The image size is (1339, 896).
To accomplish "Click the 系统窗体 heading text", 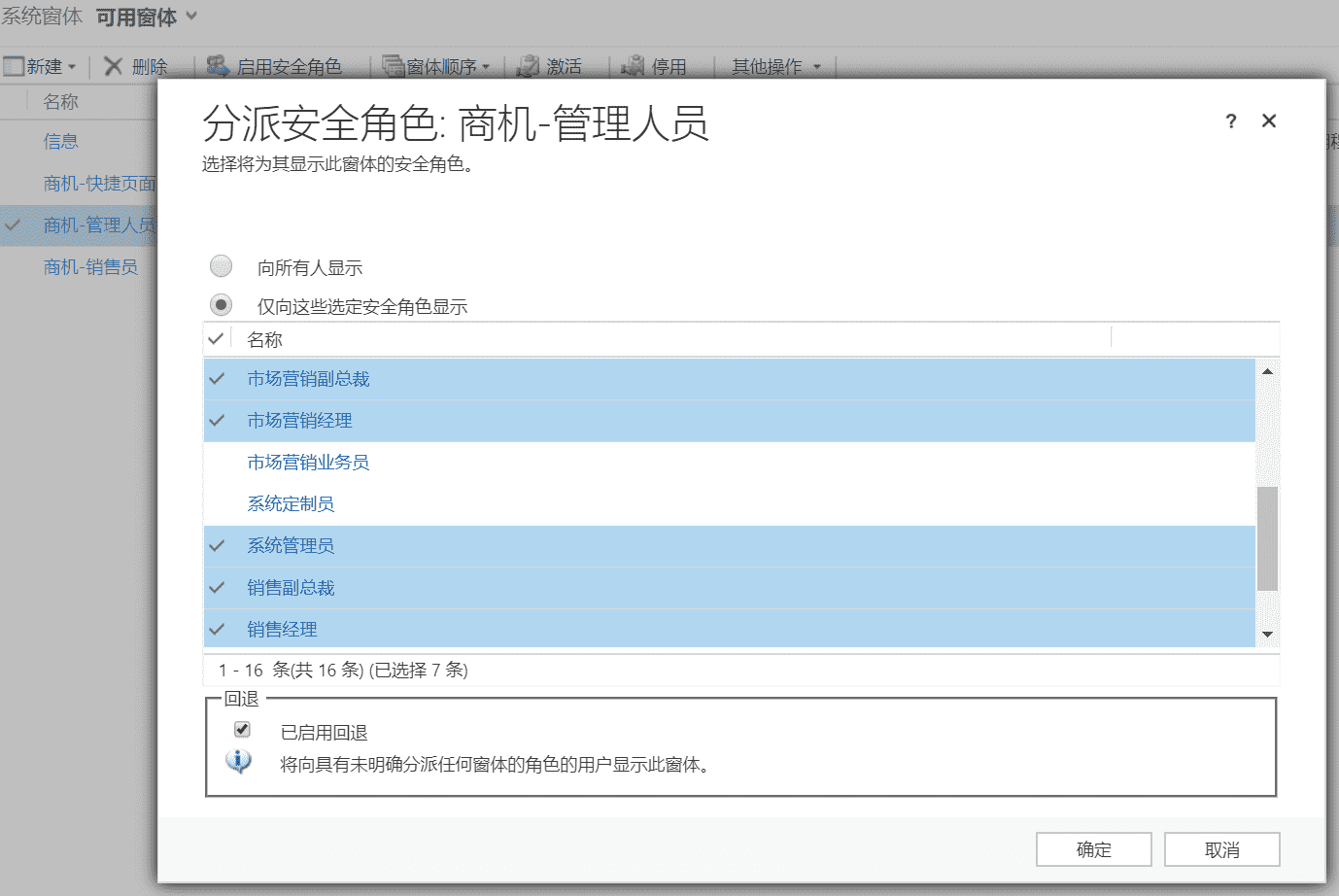I will 42,17.
